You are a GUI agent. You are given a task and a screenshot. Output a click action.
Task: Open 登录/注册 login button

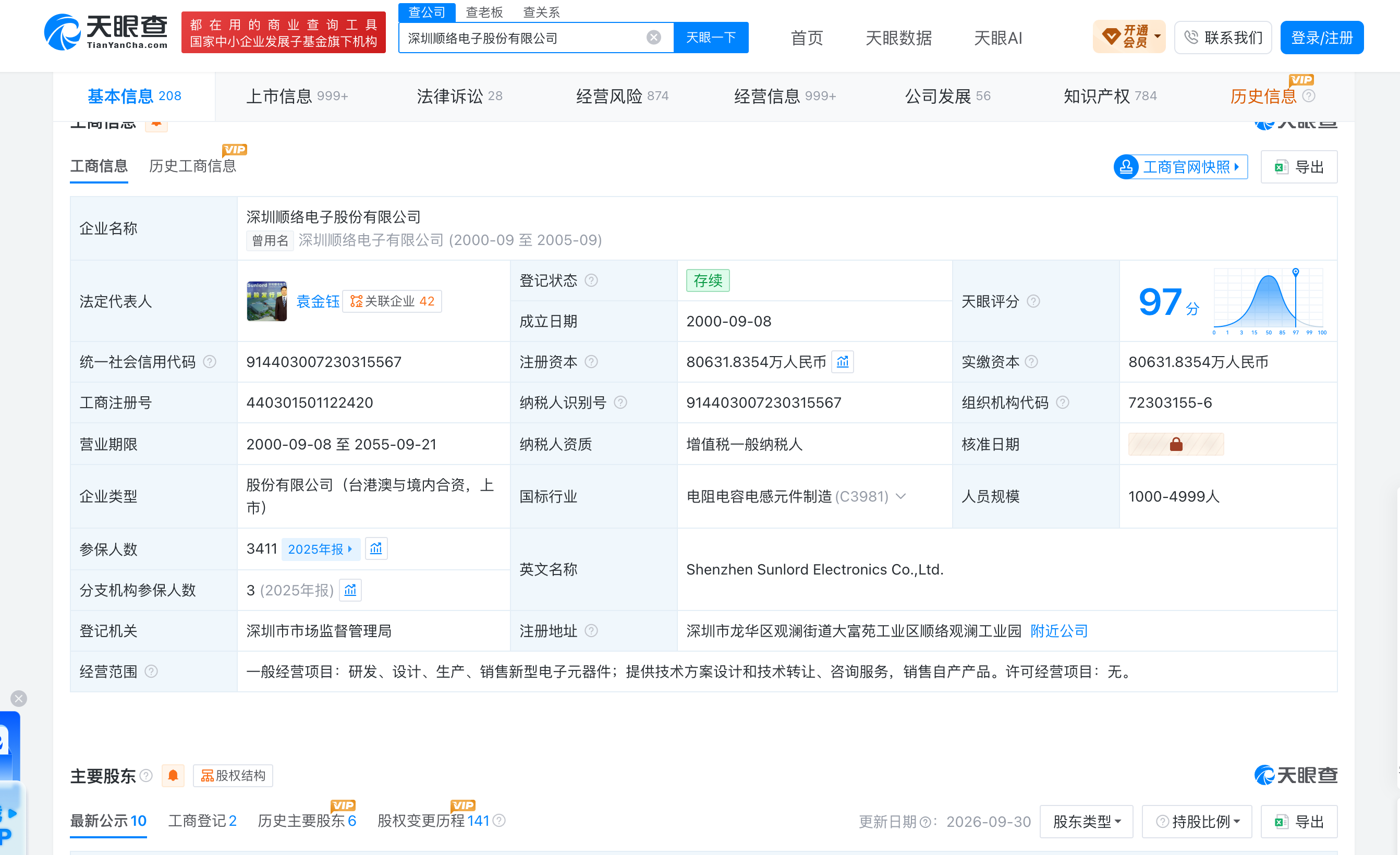point(1322,38)
